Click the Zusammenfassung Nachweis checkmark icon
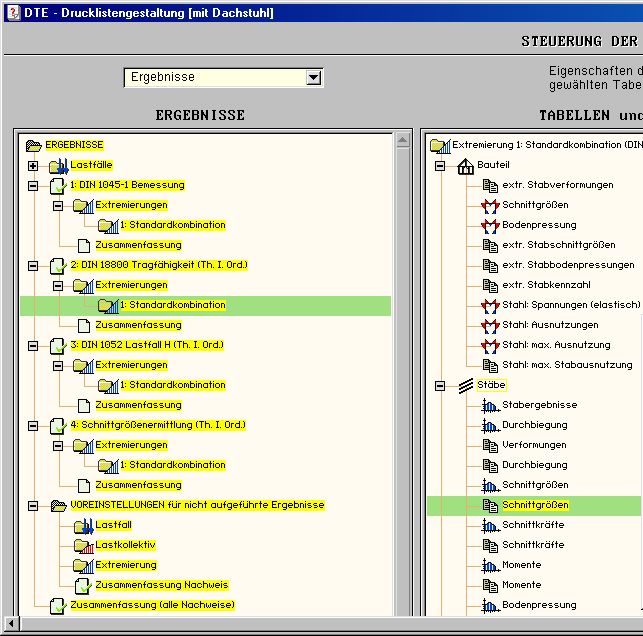The image size is (643, 636). 83,585
